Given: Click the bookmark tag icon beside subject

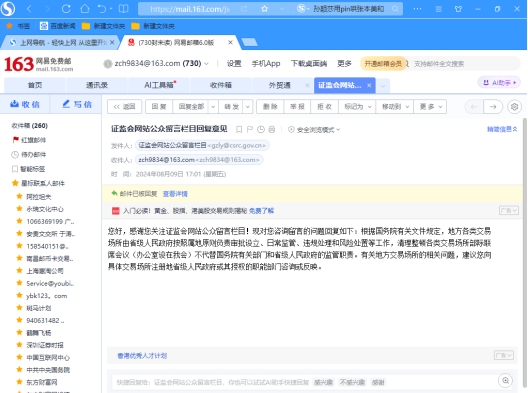Looking at the screenshot, I should coord(239,130).
